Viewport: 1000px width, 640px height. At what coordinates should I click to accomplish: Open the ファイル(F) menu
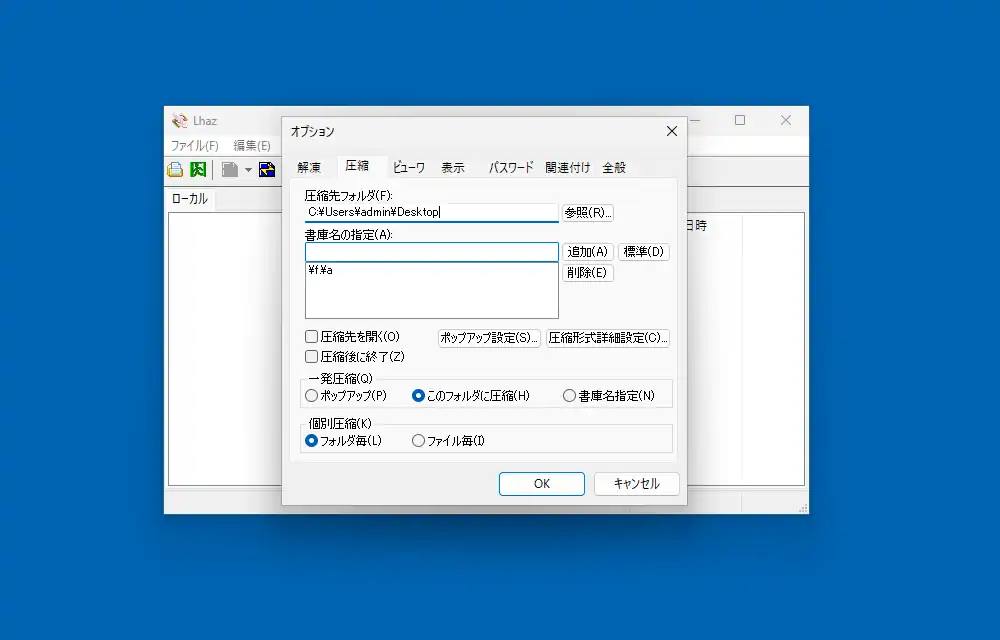pos(195,146)
